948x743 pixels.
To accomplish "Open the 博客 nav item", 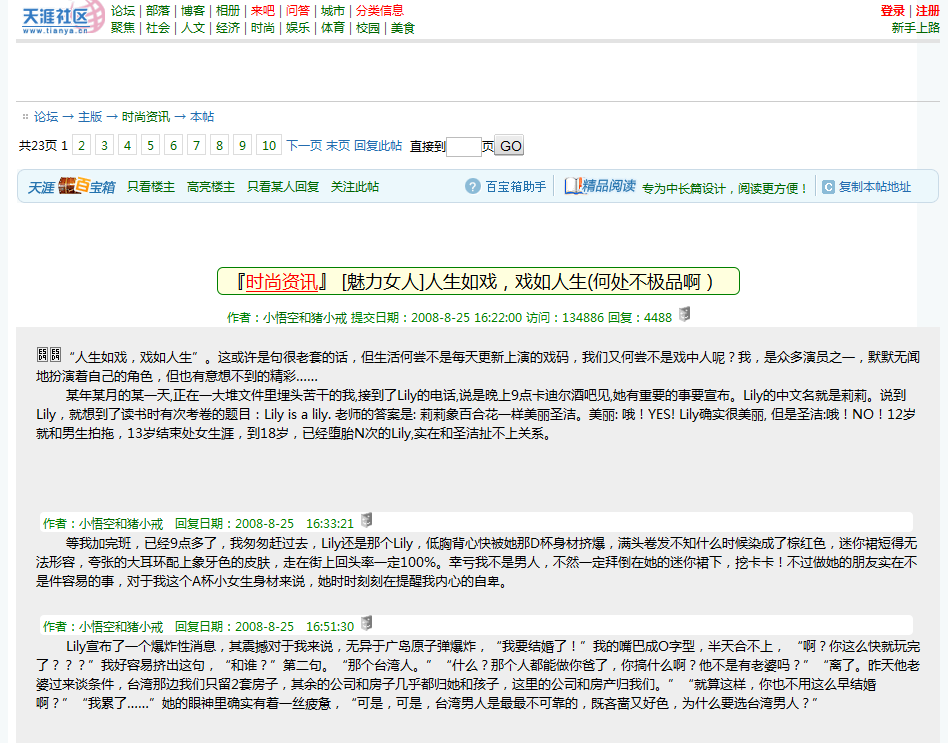I will coord(193,10).
